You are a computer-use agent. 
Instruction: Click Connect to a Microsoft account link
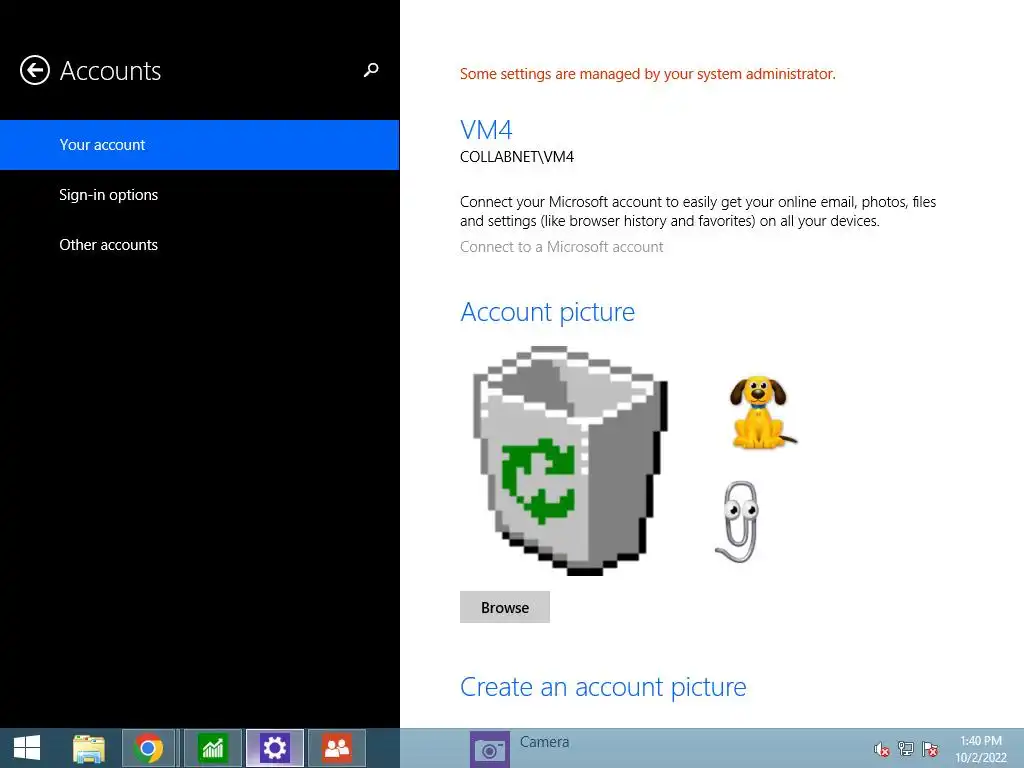point(561,247)
